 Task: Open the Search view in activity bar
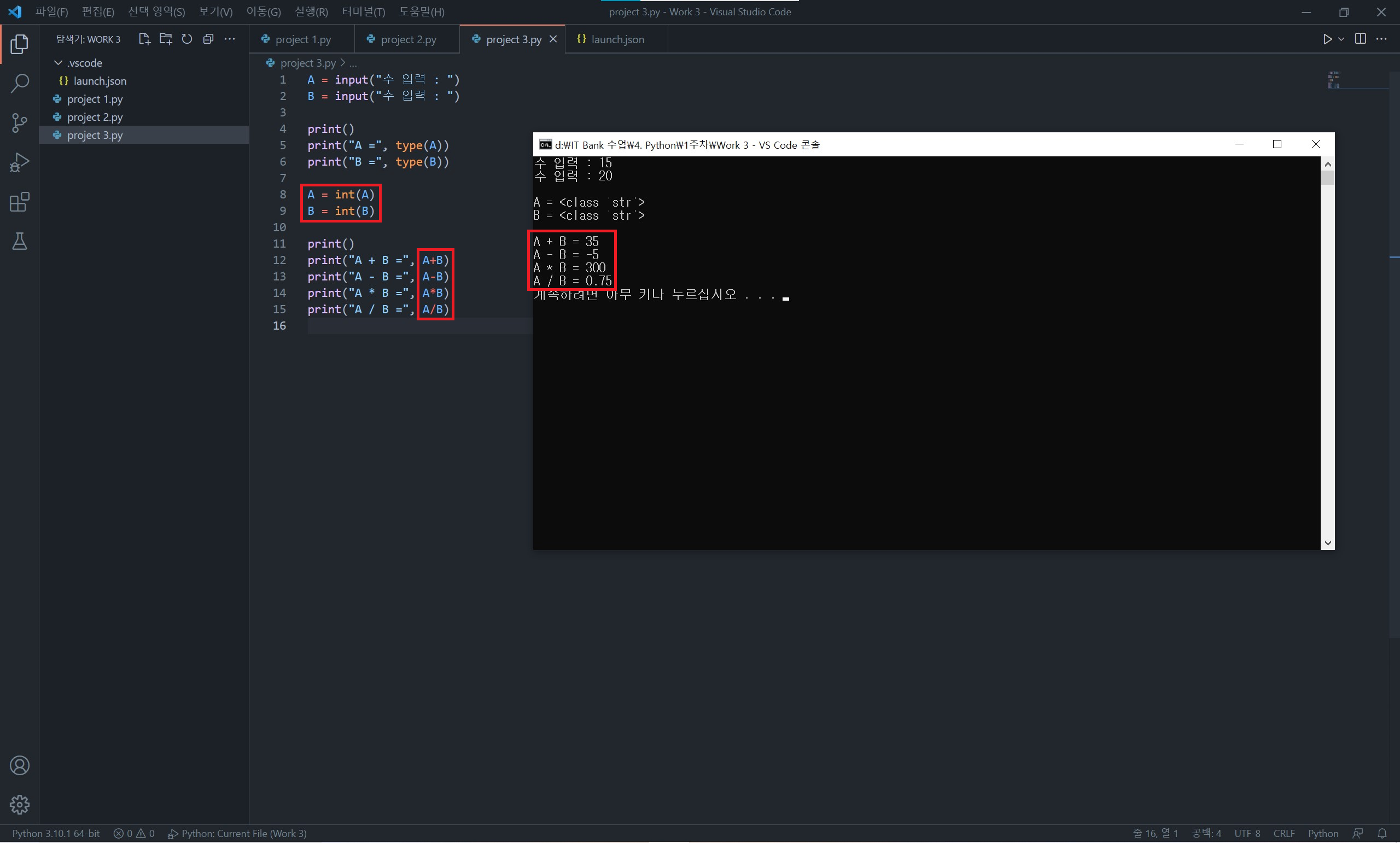pyautogui.click(x=19, y=84)
